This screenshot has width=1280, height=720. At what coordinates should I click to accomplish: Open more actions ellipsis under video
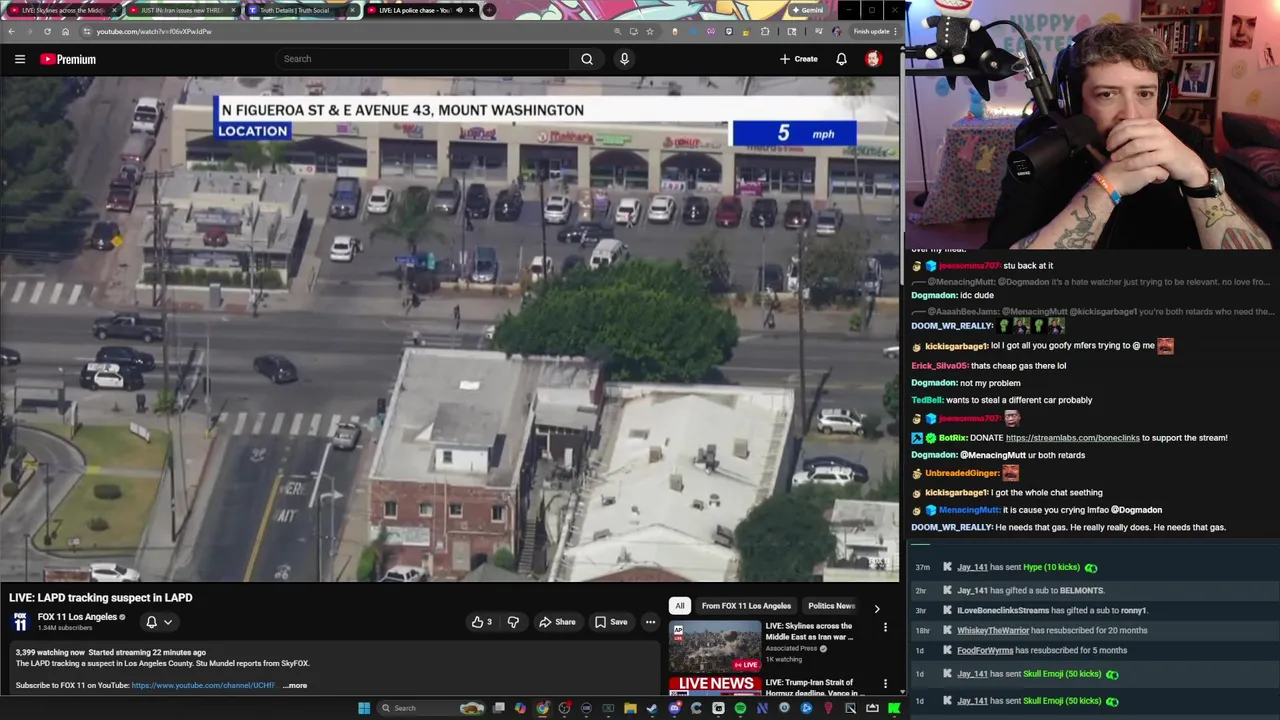click(x=650, y=622)
